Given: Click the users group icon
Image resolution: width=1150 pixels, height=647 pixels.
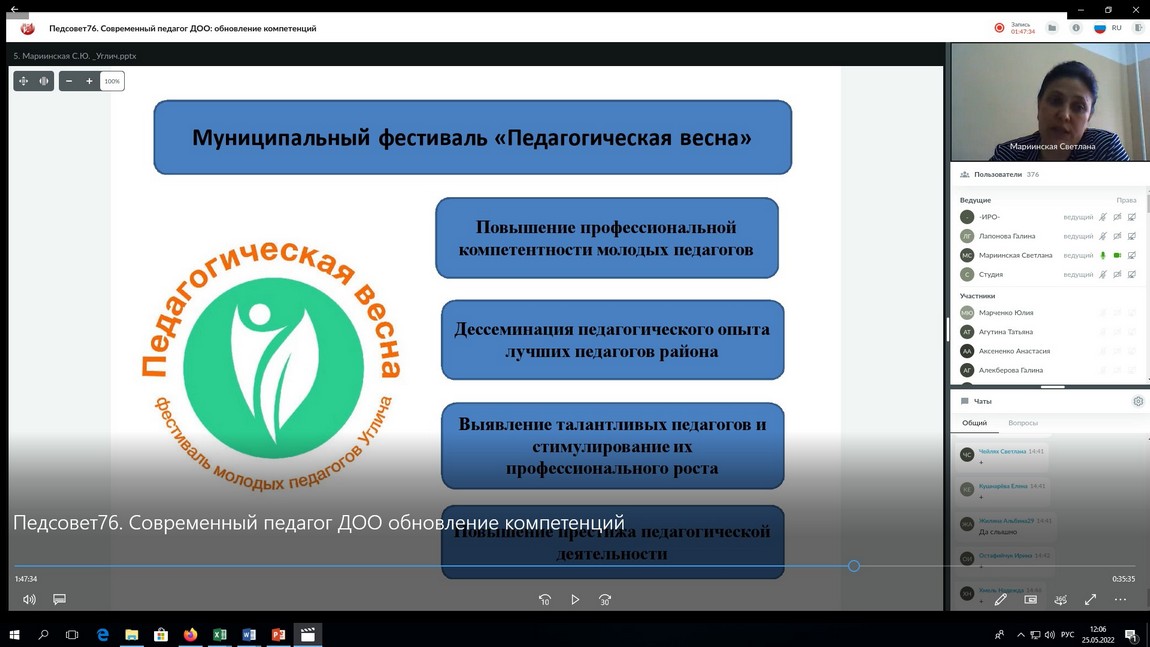Looking at the screenshot, I should tap(964, 175).
